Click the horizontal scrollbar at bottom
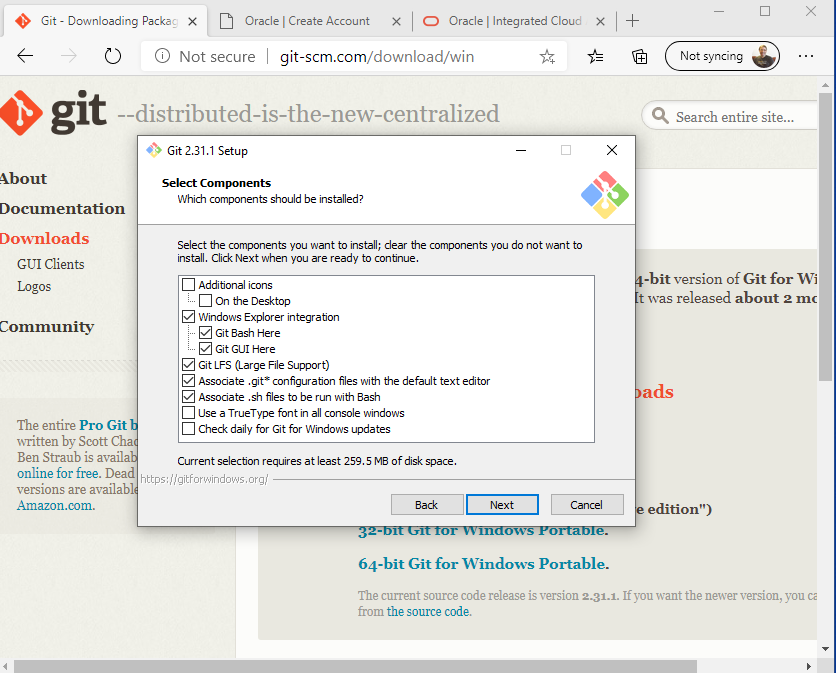The width and height of the screenshot is (836, 673). (x=400, y=666)
